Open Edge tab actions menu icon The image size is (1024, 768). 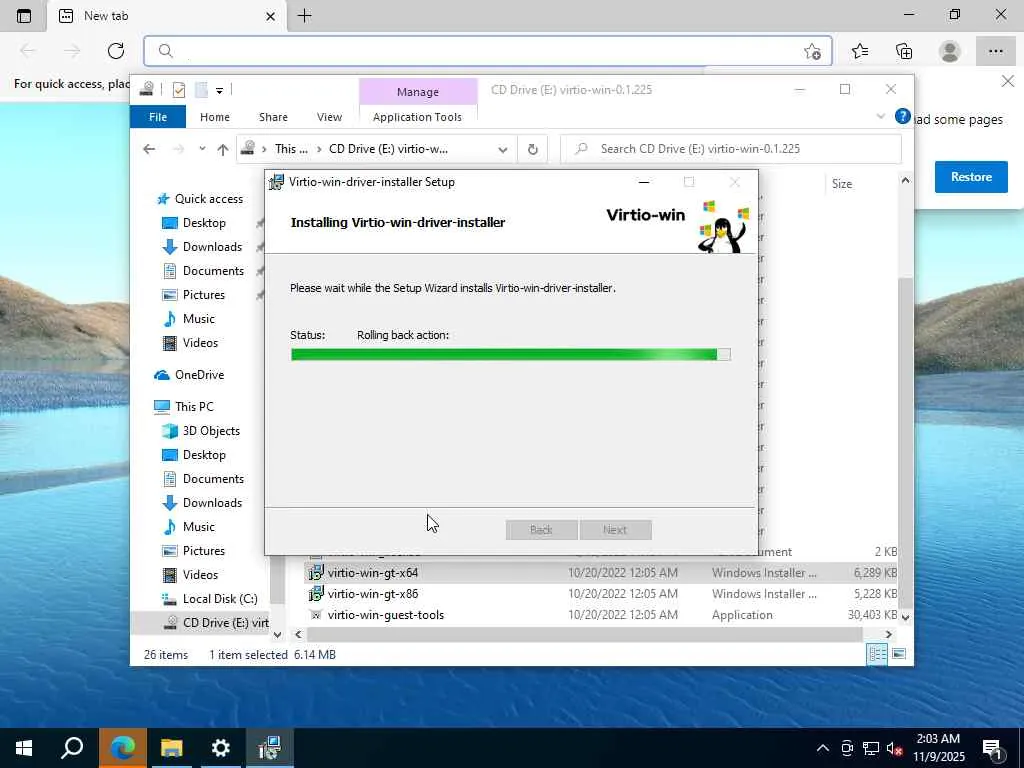point(24,16)
